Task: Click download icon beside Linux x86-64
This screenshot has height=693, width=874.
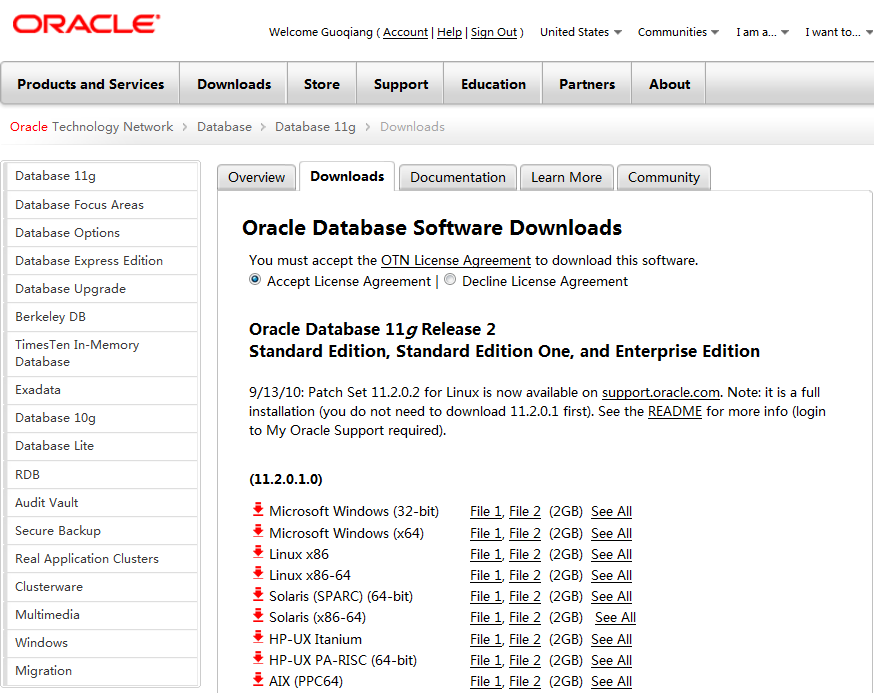Action: click(258, 575)
